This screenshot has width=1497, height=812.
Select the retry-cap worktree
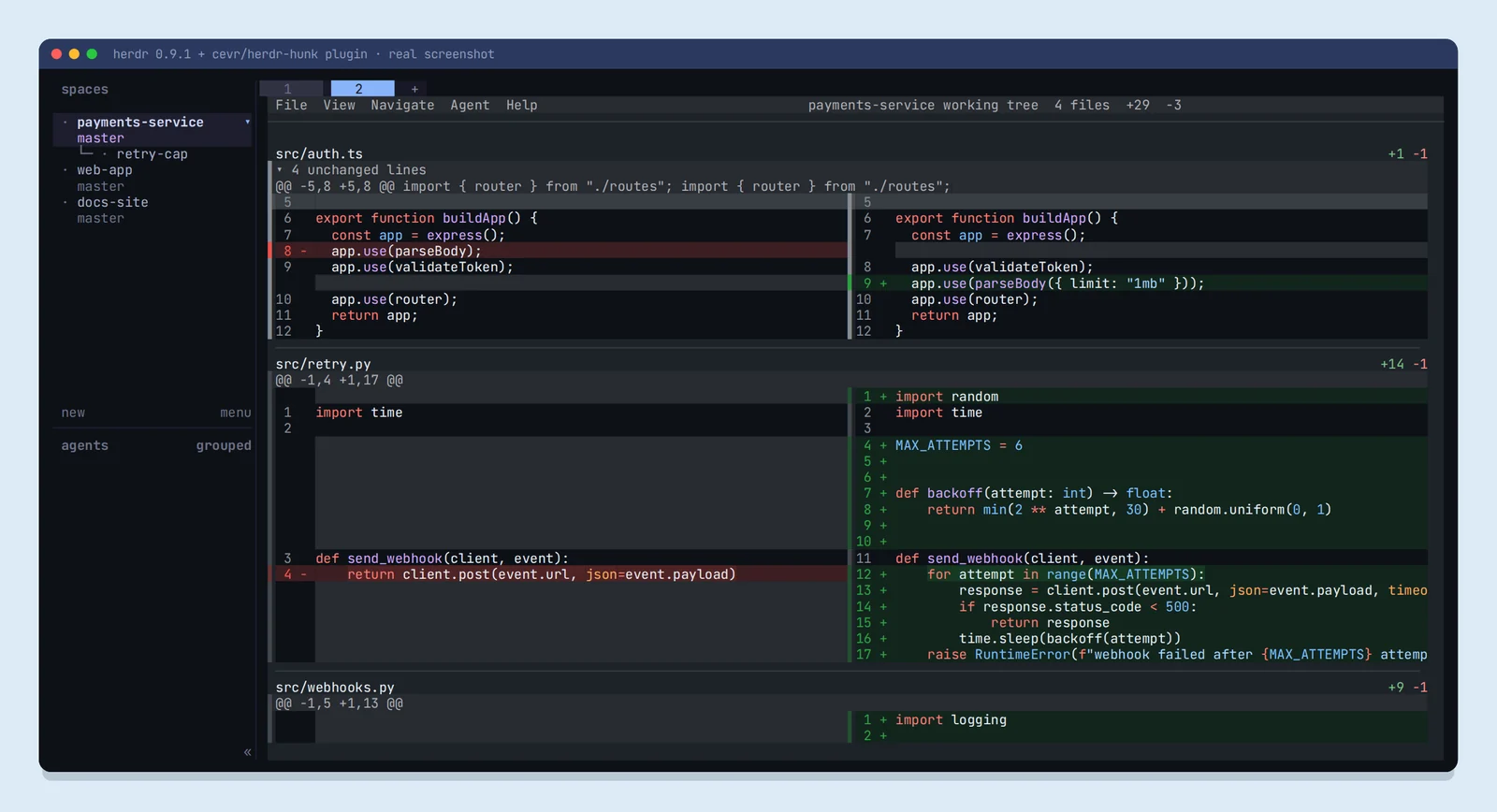pyautogui.click(x=152, y=154)
